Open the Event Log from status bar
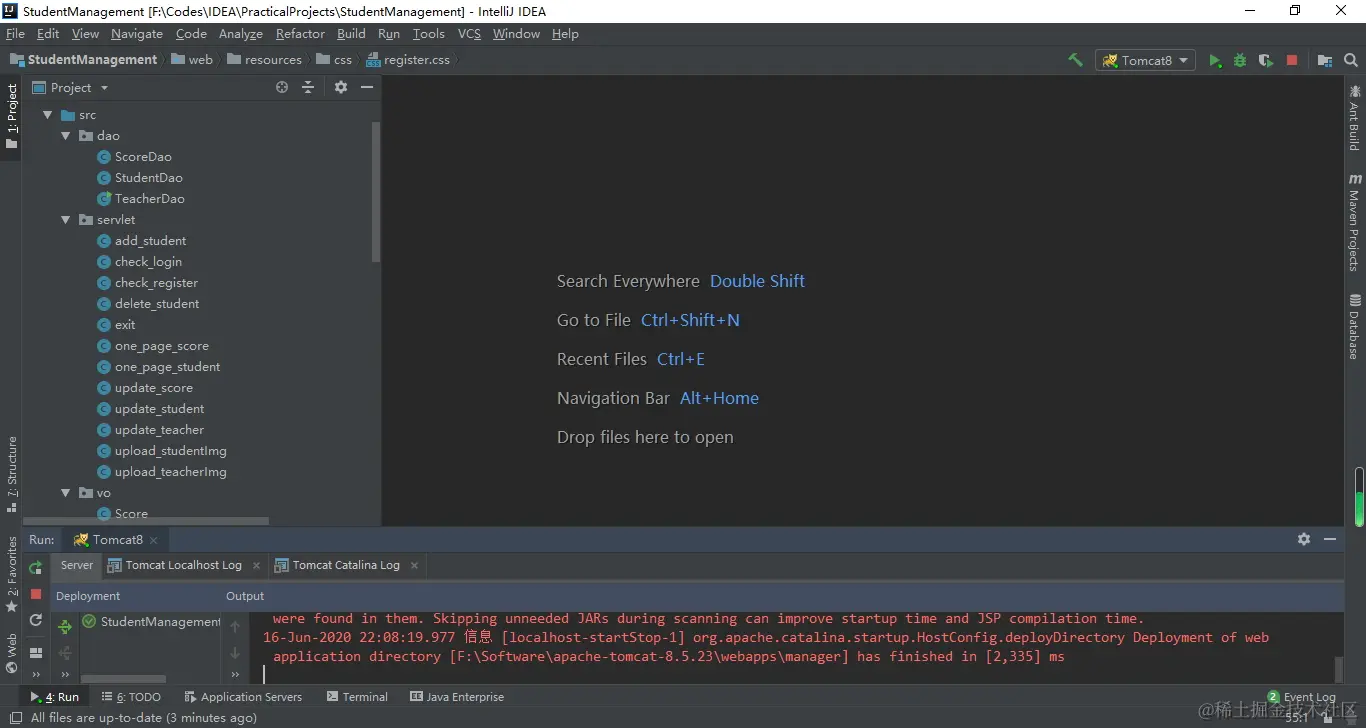The image size is (1366, 728). pyautogui.click(x=1301, y=697)
